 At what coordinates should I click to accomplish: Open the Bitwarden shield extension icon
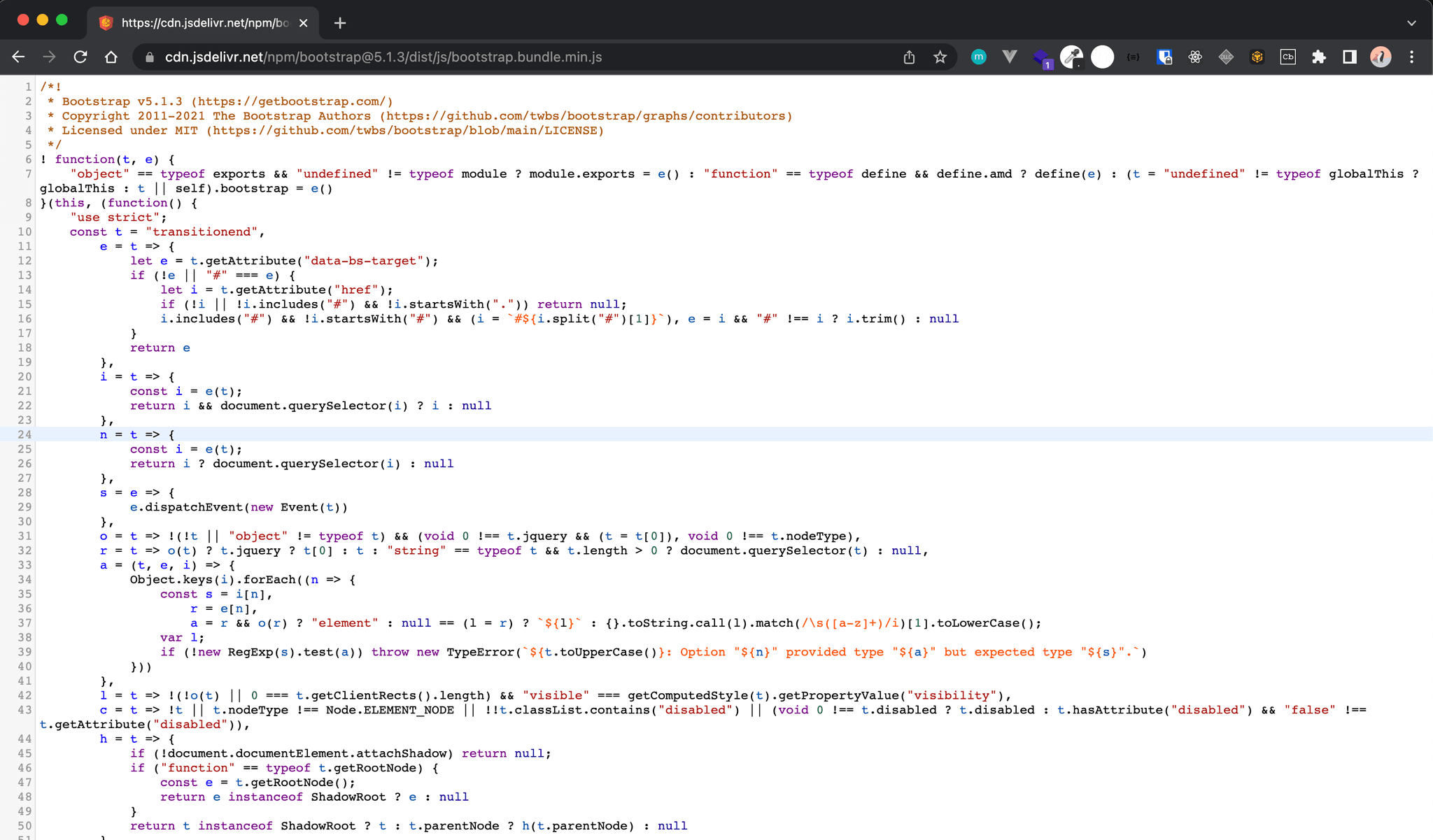(x=1164, y=57)
